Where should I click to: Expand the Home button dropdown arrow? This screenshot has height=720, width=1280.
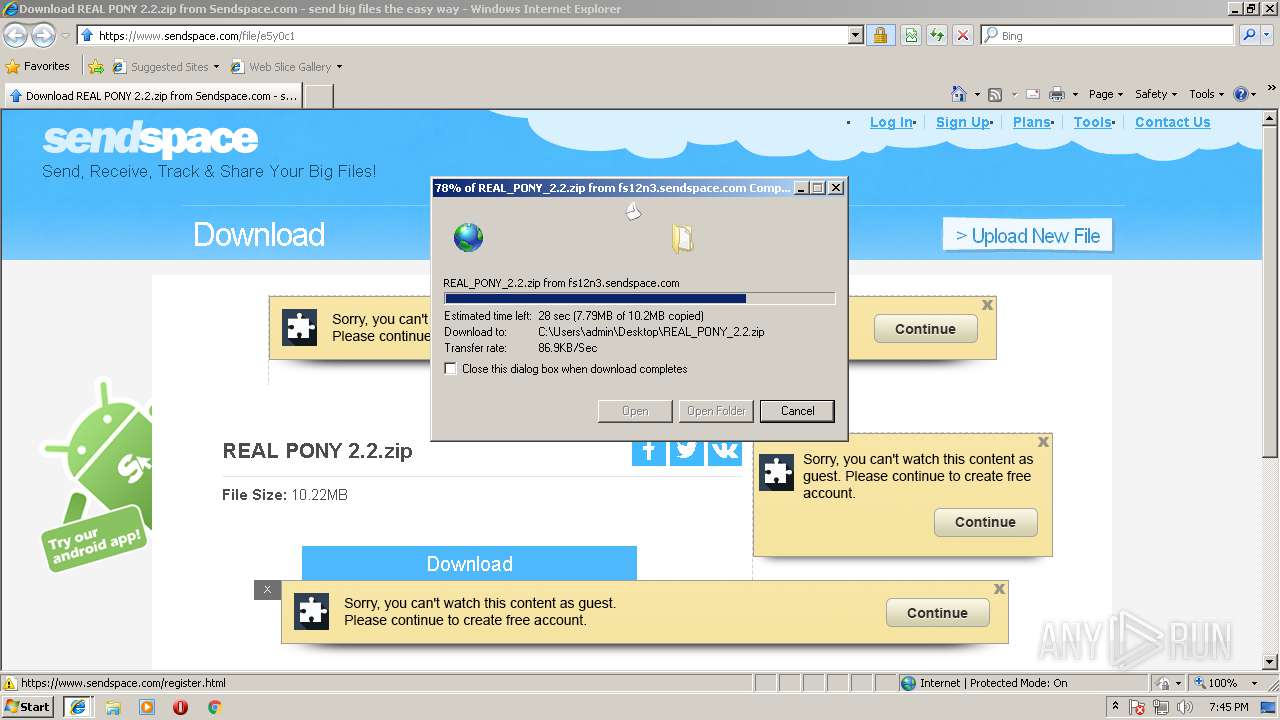(x=977, y=94)
